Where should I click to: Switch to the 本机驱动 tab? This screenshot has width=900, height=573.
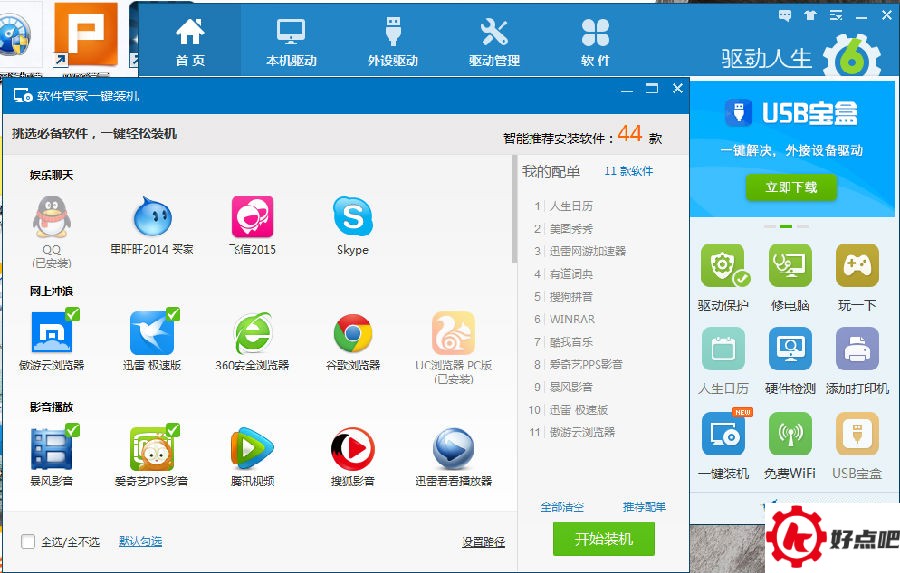pos(291,41)
